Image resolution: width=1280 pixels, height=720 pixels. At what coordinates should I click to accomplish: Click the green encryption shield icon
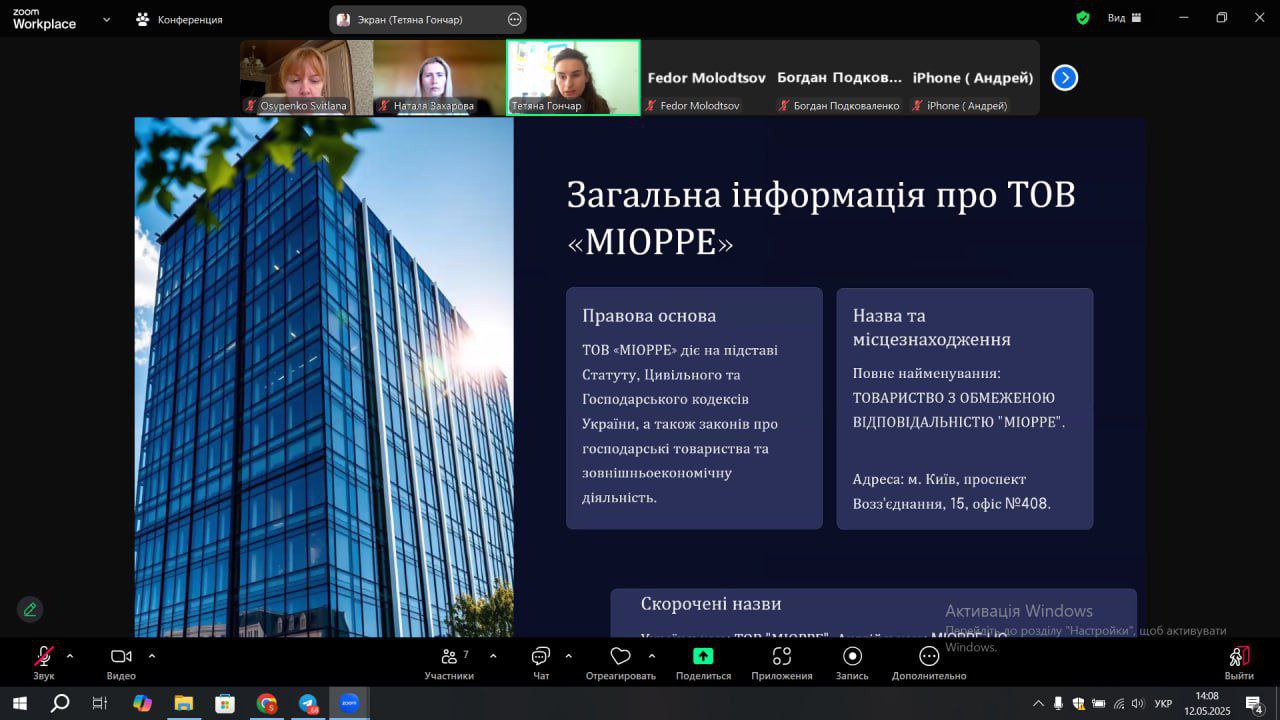1083,18
